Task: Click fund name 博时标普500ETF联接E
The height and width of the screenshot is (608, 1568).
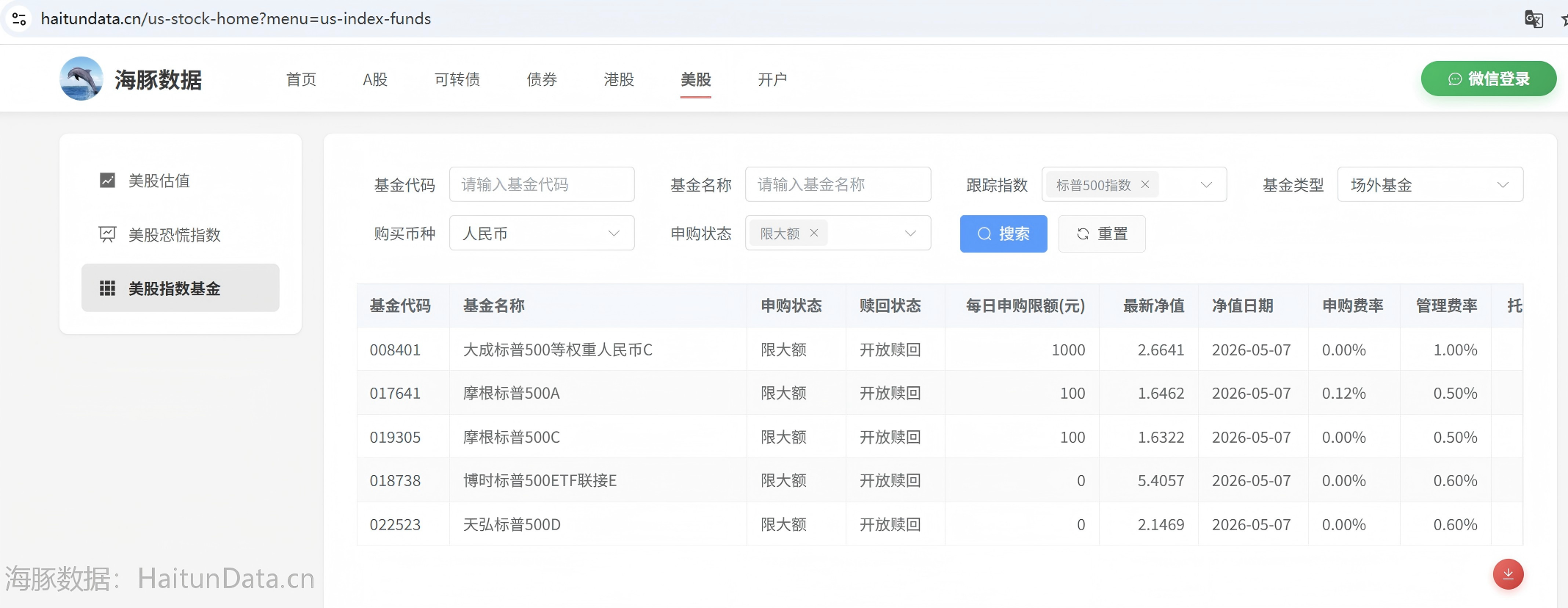Action: [x=540, y=480]
